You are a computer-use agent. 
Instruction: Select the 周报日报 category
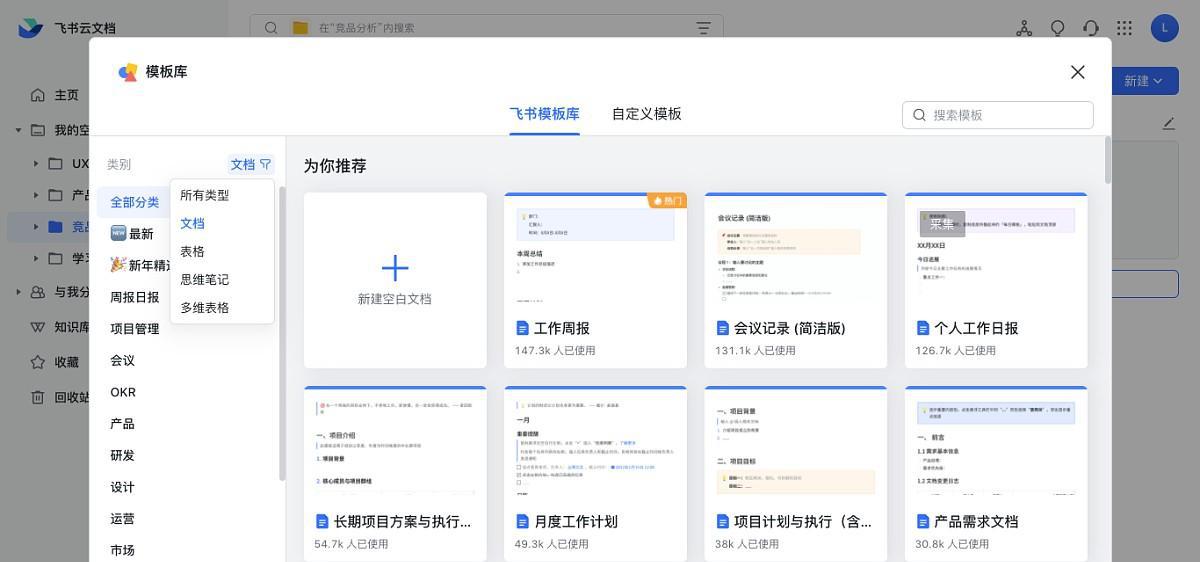(x=134, y=297)
